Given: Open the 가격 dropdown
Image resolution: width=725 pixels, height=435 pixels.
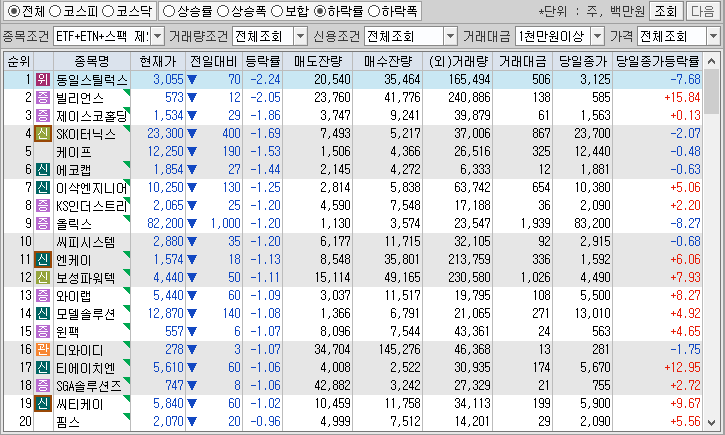Looking at the screenshot, I should coord(713,36).
